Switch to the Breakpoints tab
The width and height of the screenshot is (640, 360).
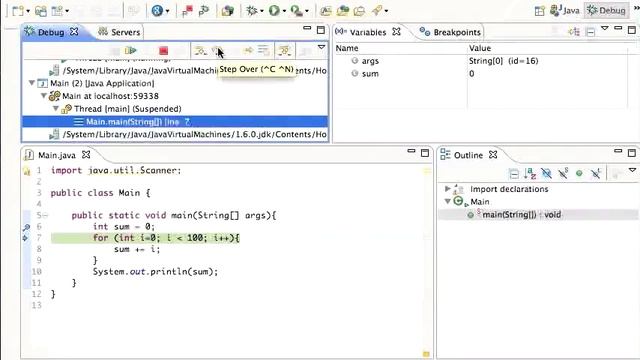(x=451, y=32)
